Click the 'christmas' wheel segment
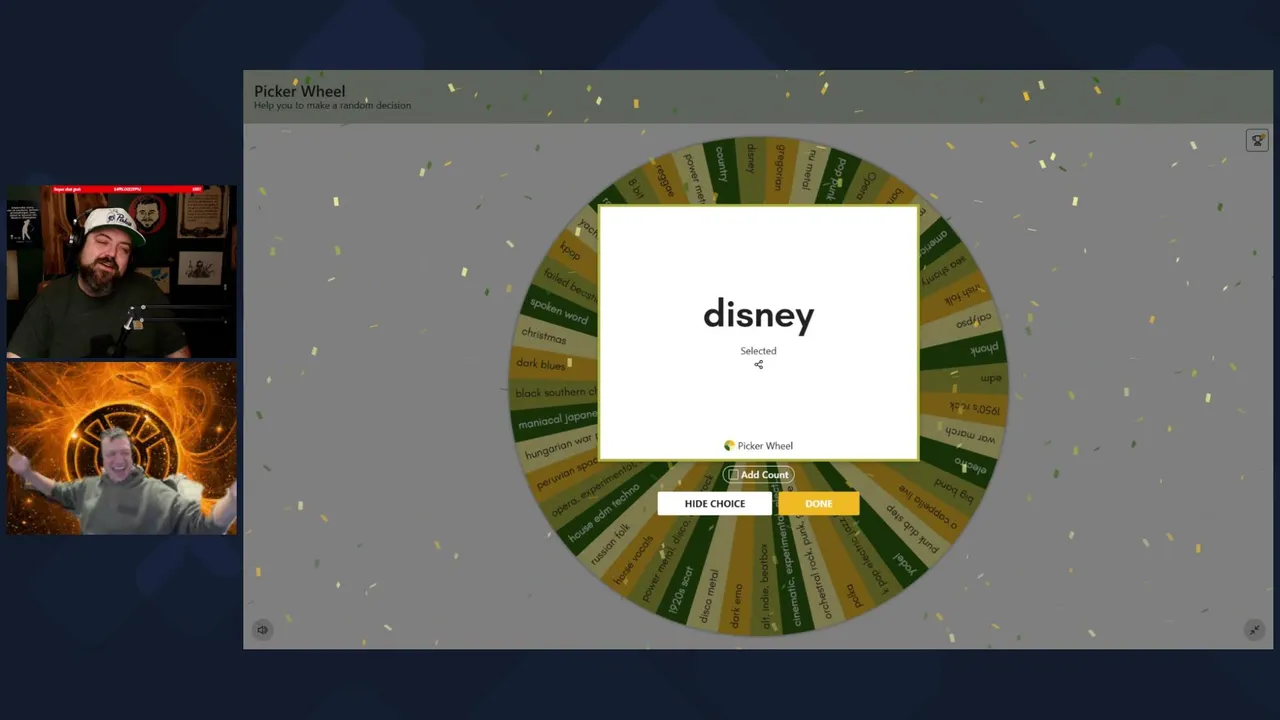This screenshot has width=1280, height=720. pyautogui.click(x=544, y=336)
